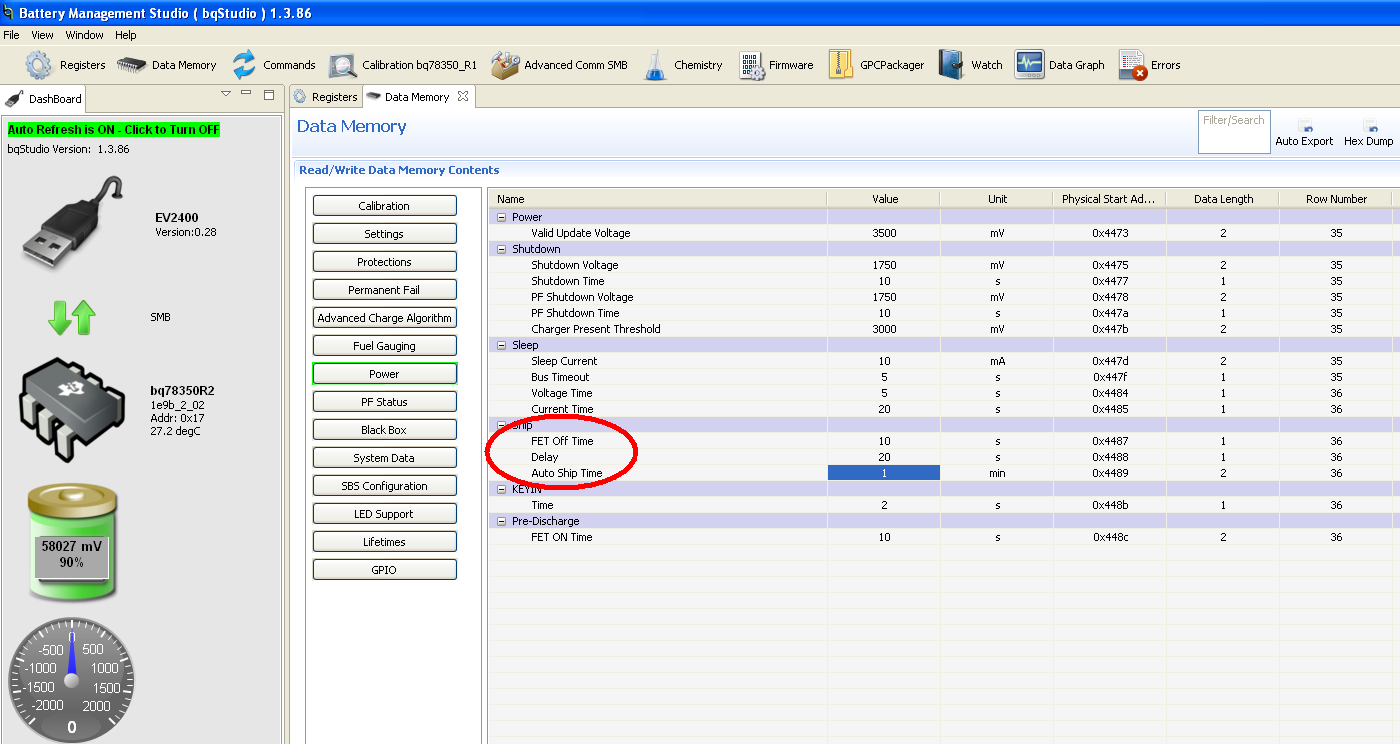Click the Settings category button
Viewport: 1400px width, 744px height.
[x=385, y=234]
